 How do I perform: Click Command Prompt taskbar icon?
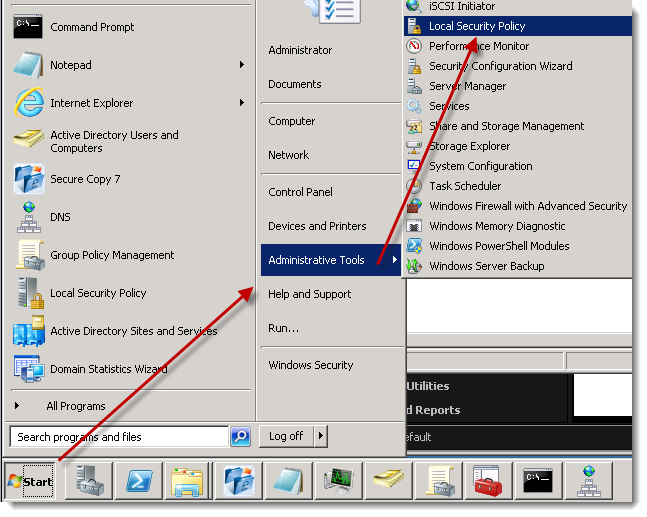[539, 481]
